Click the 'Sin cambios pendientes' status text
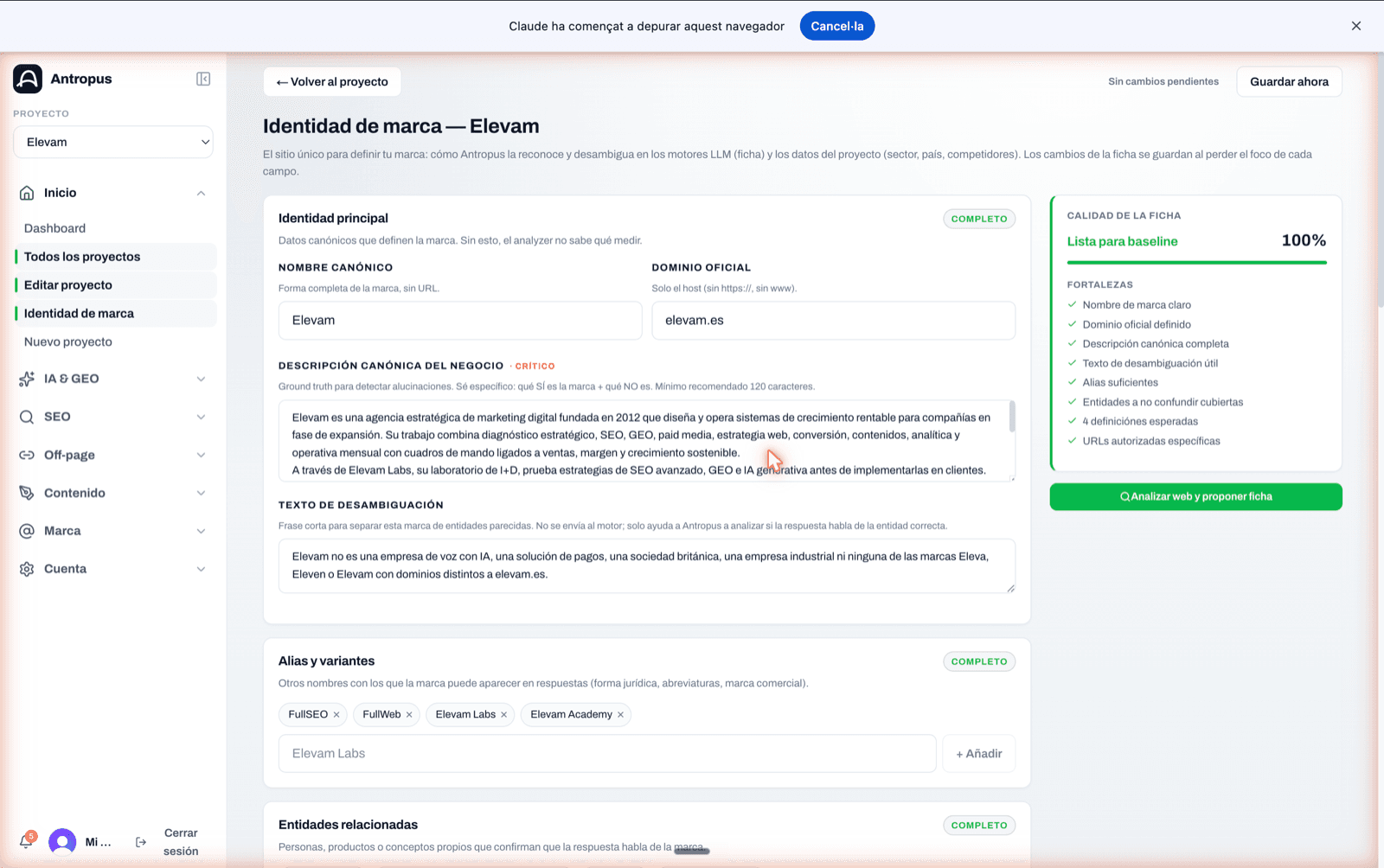Viewport: 1384px width, 868px height. [1163, 82]
